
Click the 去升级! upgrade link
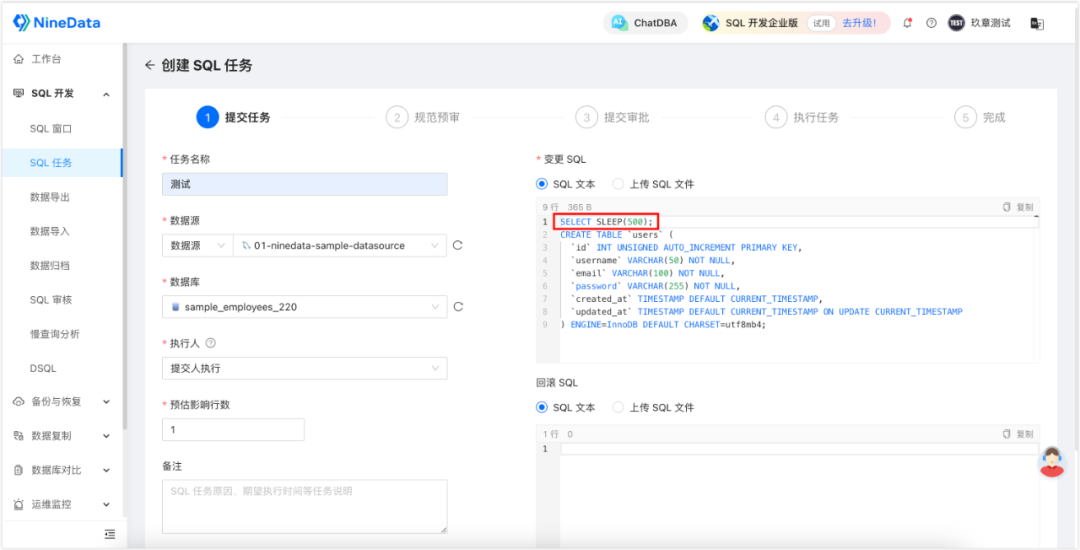tap(859, 23)
